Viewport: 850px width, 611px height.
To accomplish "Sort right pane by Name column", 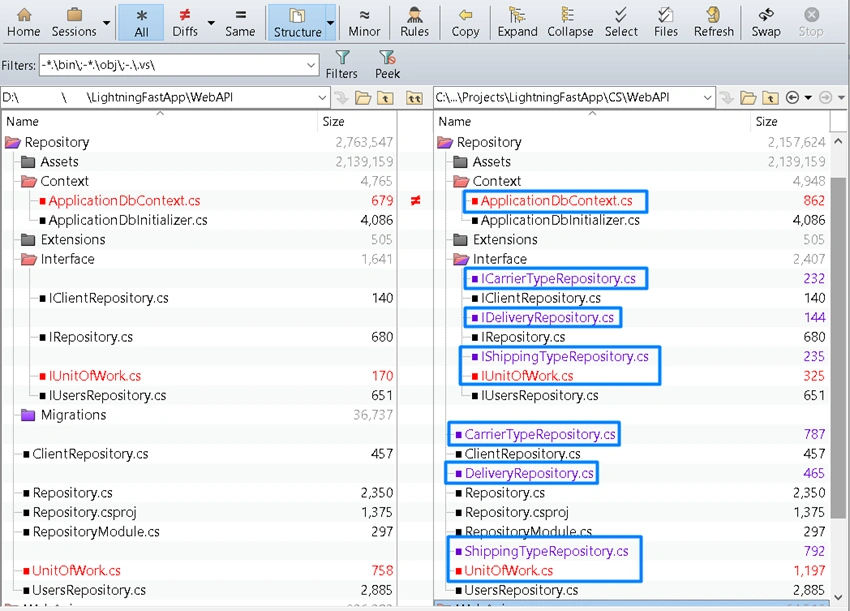I will pos(591,121).
